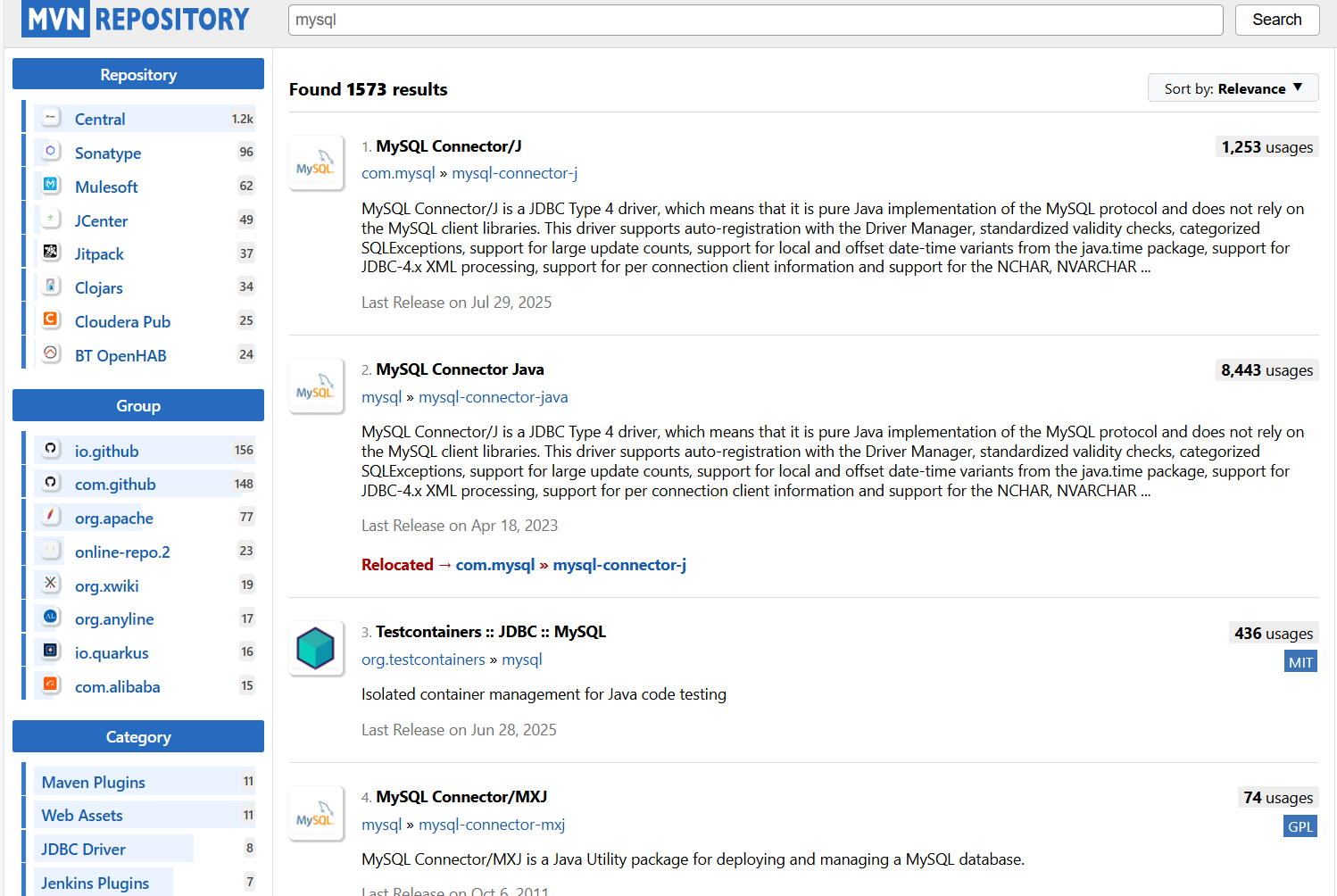Click the BT OpenHAB repository icon

pyautogui.click(x=51, y=354)
